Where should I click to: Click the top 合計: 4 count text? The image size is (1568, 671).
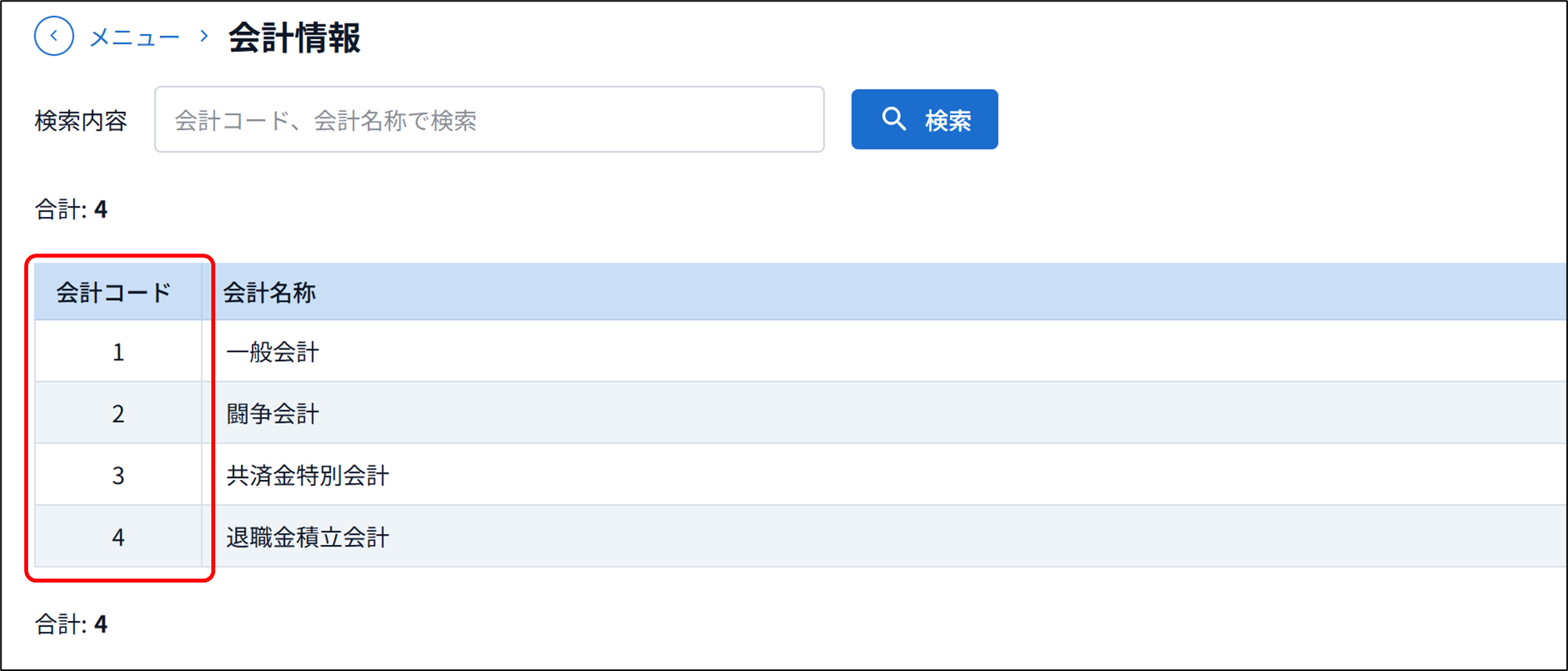click(x=71, y=209)
